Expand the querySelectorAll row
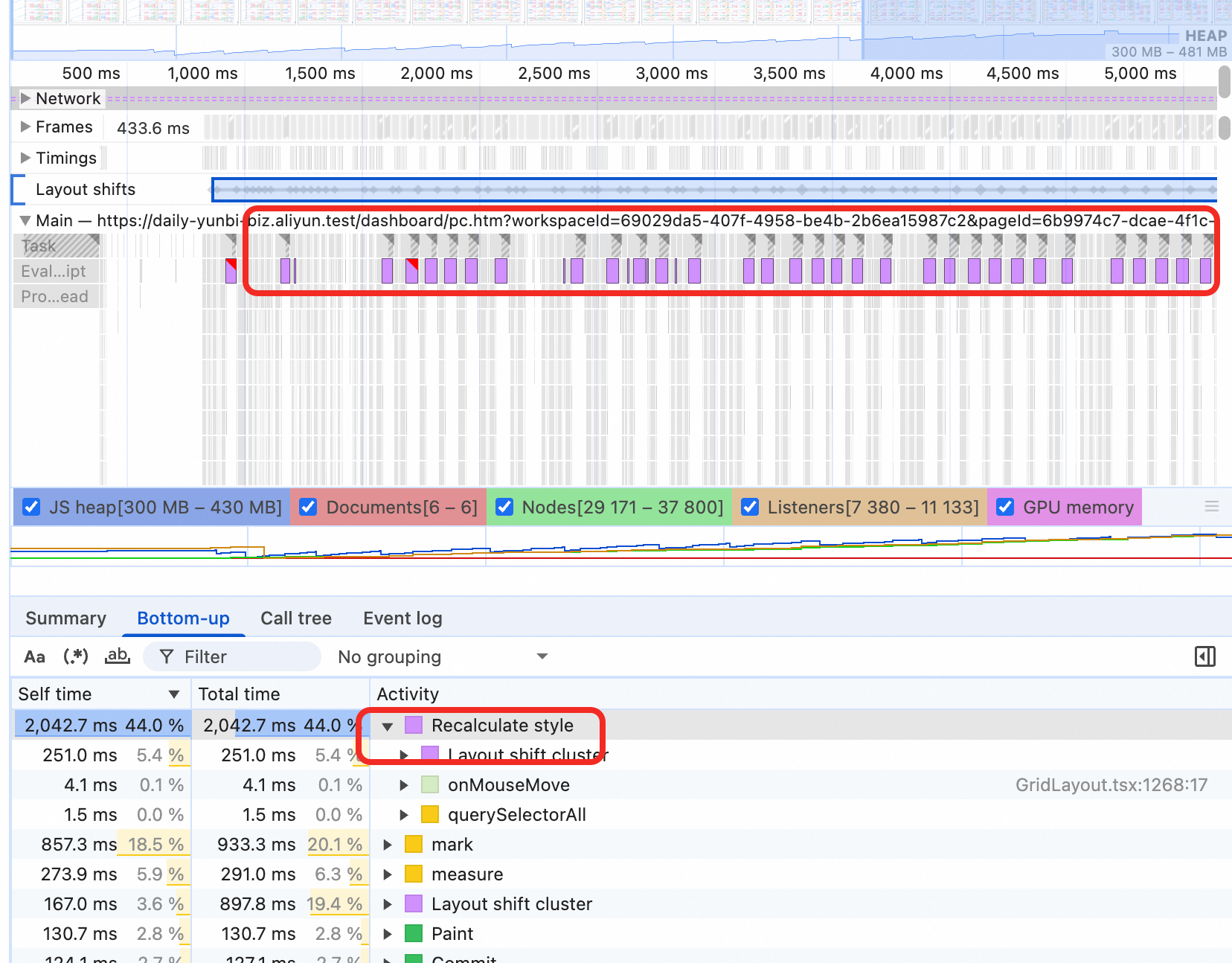 point(403,815)
